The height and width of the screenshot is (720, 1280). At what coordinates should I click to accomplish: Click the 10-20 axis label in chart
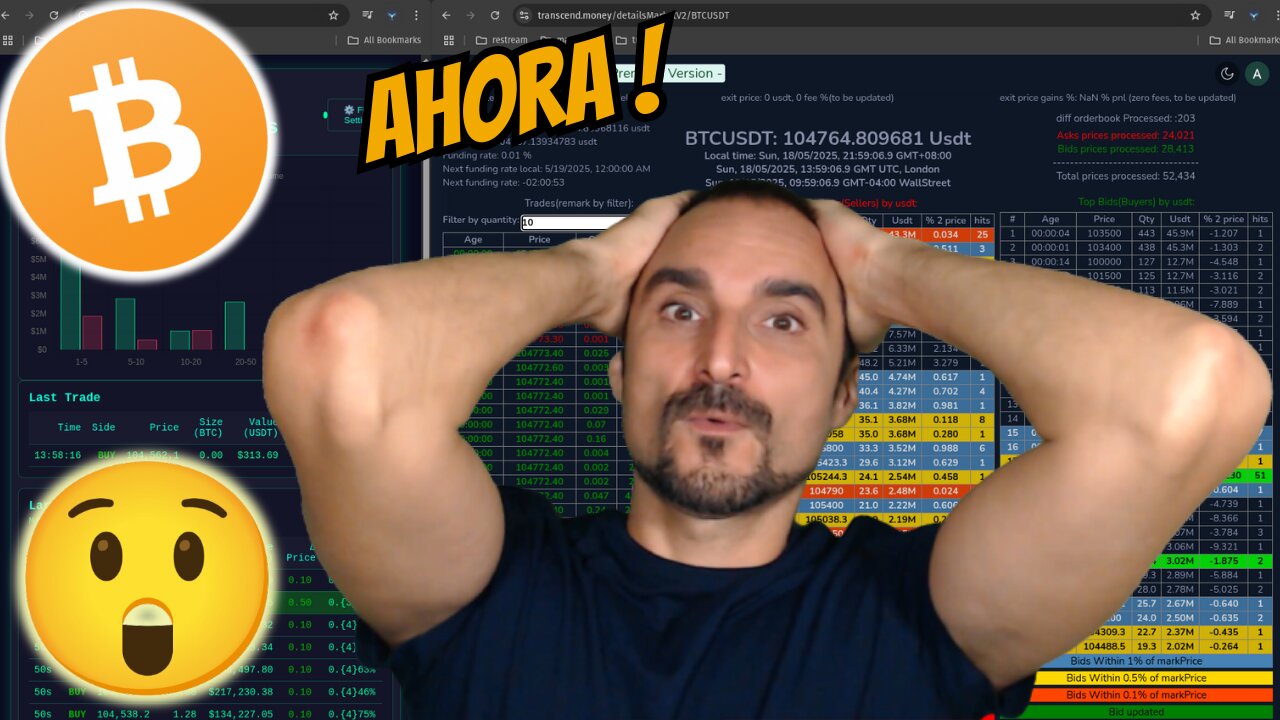(x=190, y=361)
